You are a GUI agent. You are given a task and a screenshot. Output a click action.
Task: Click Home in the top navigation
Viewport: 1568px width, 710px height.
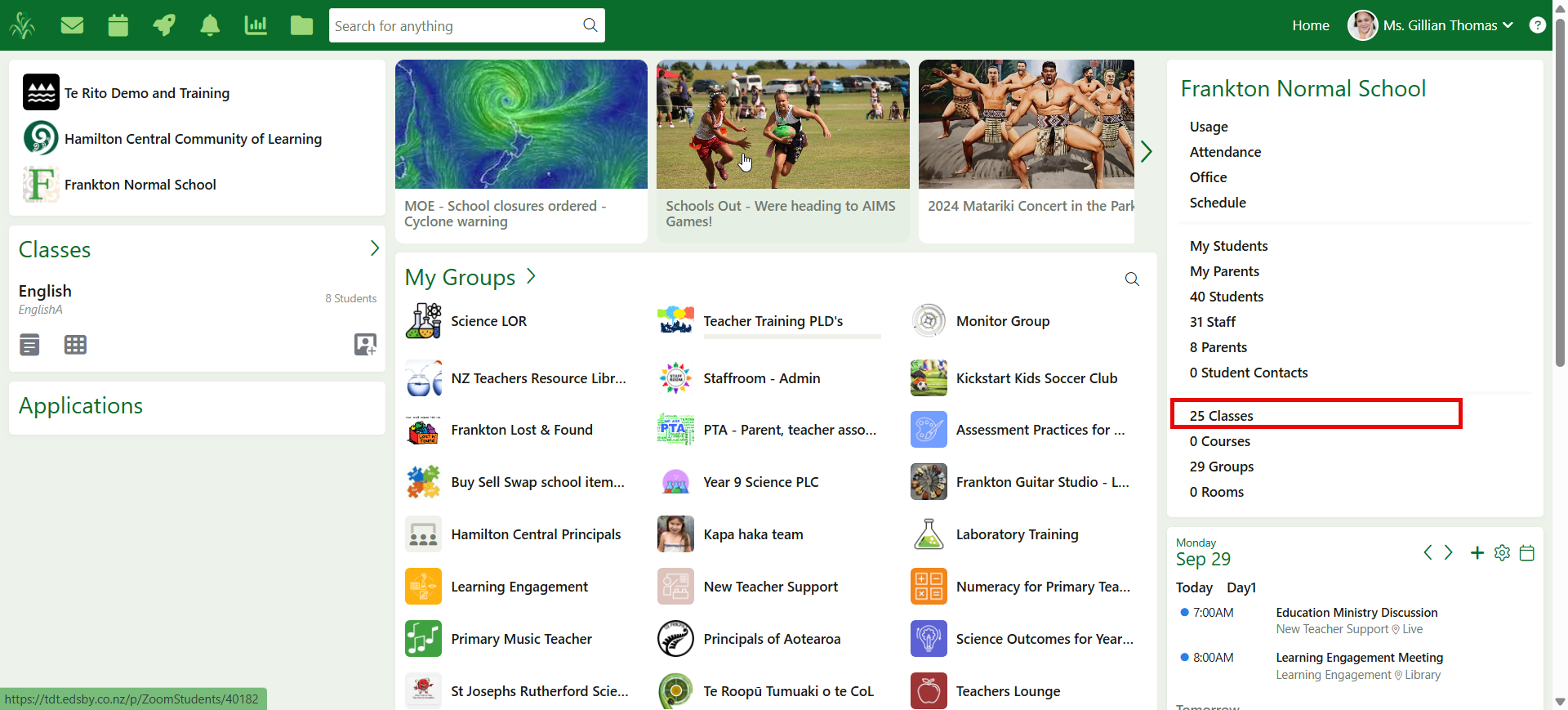1310,25
